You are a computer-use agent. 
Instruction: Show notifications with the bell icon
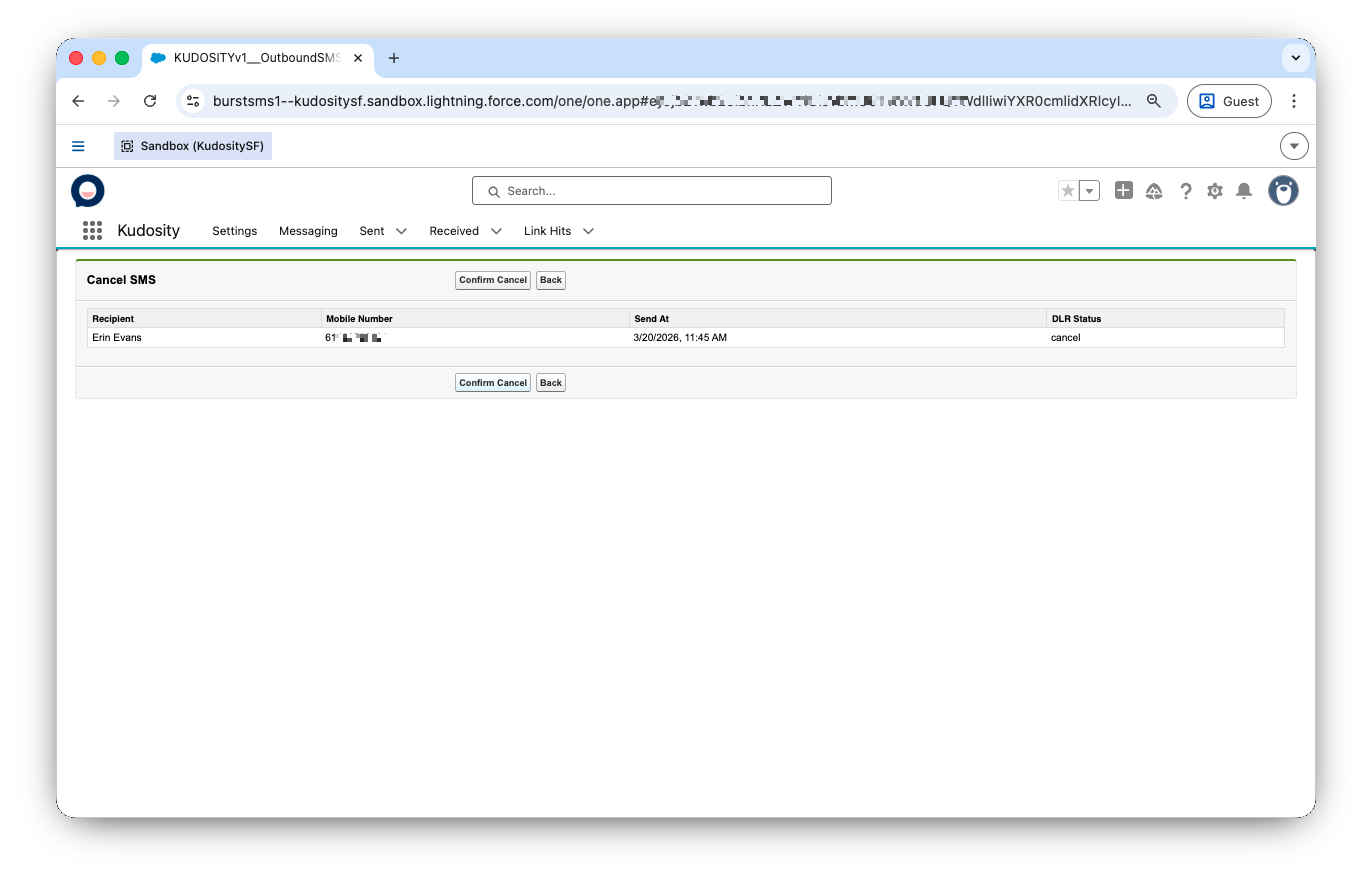(x=1244, y=191)
